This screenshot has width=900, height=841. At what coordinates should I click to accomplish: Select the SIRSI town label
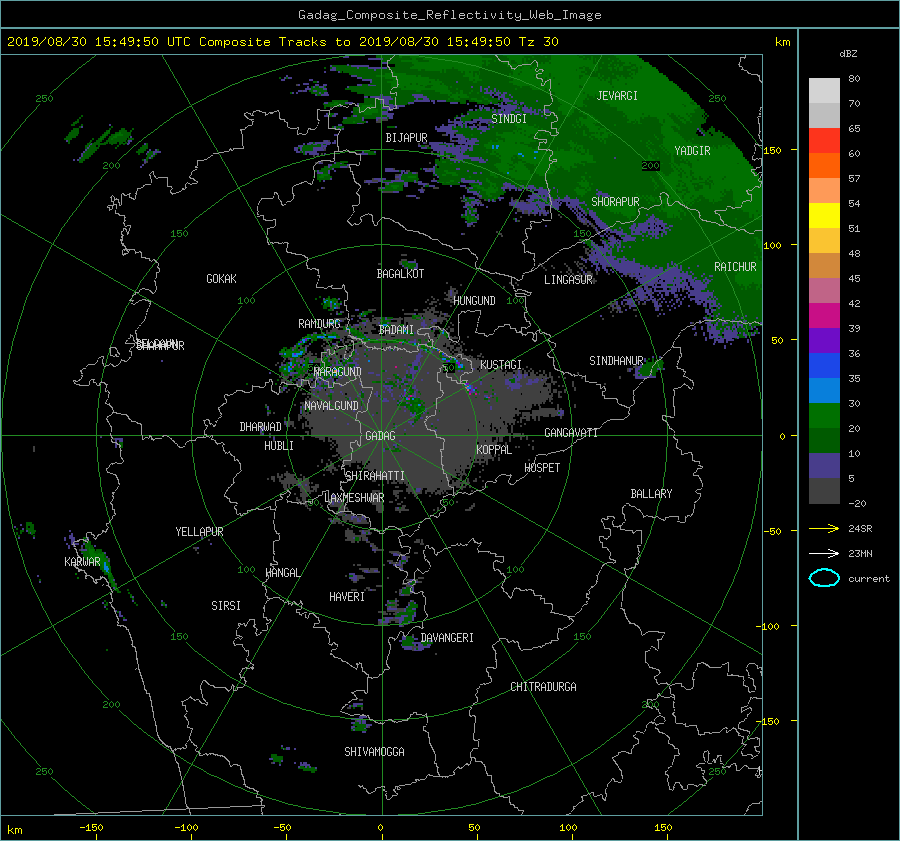point(226,606)
